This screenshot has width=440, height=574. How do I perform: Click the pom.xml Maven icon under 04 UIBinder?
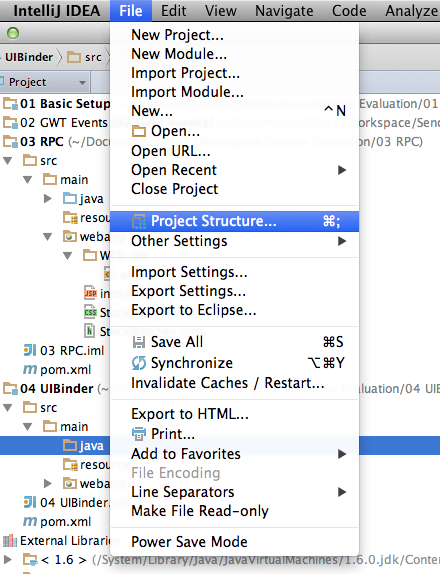(30, 521)
